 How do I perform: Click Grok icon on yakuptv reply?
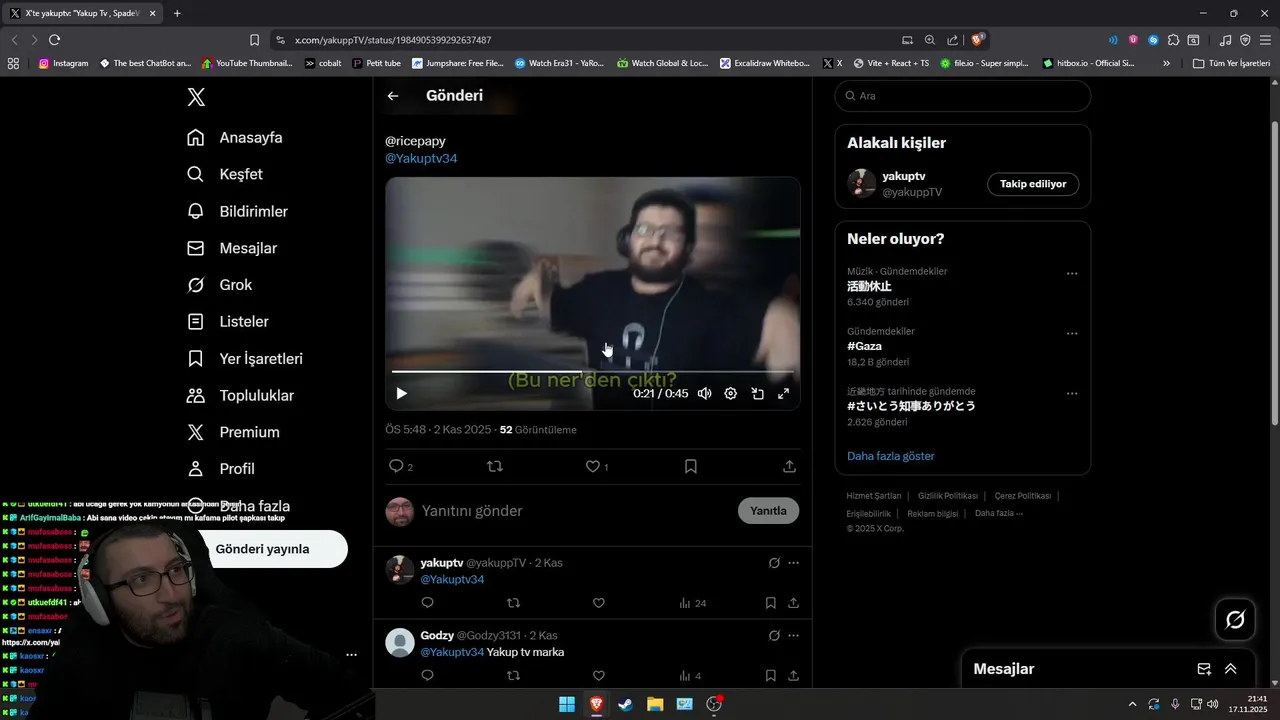click(x=774, y=563)
